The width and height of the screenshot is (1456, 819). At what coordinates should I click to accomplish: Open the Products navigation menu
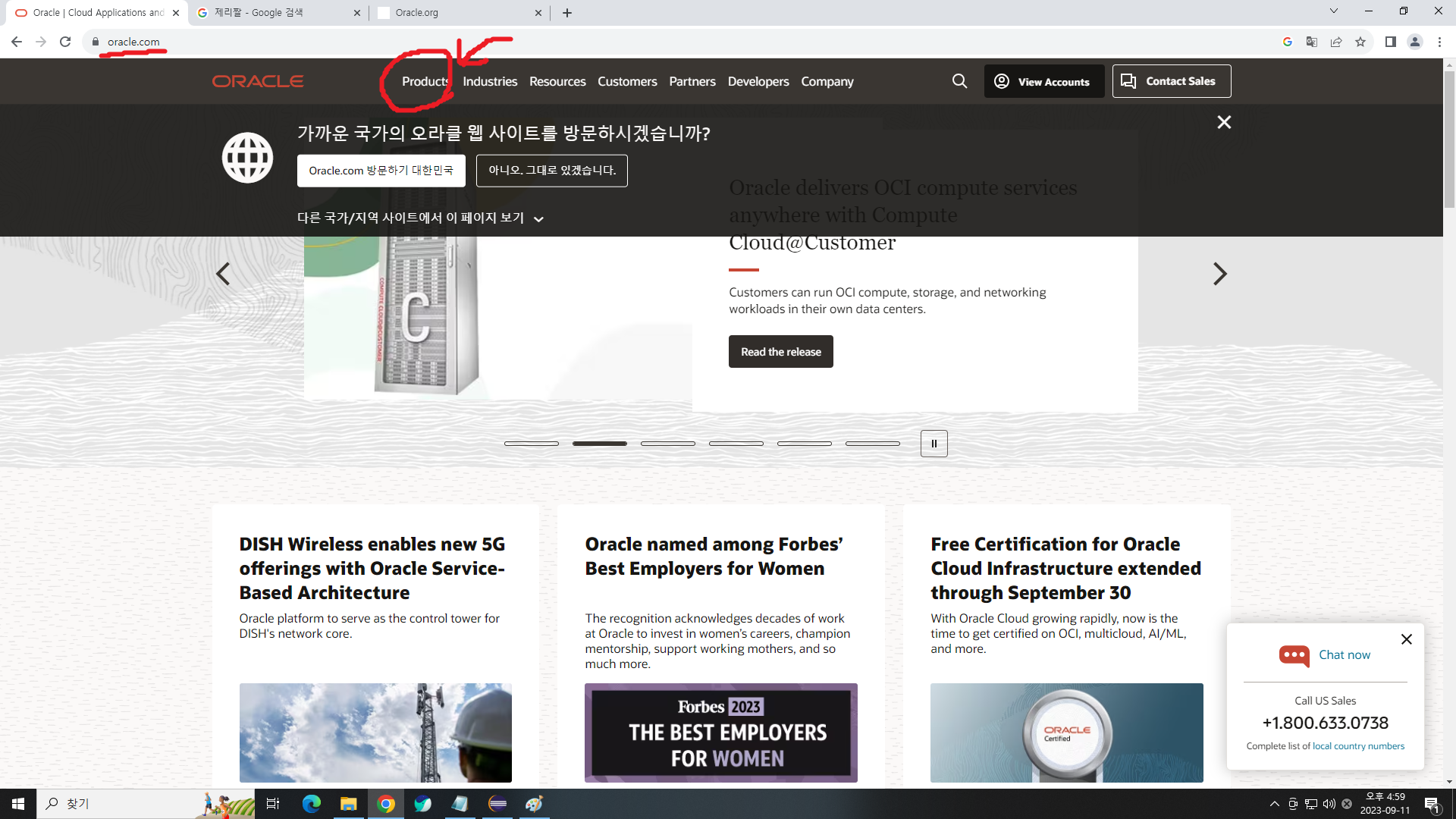[x=425, y=81]
